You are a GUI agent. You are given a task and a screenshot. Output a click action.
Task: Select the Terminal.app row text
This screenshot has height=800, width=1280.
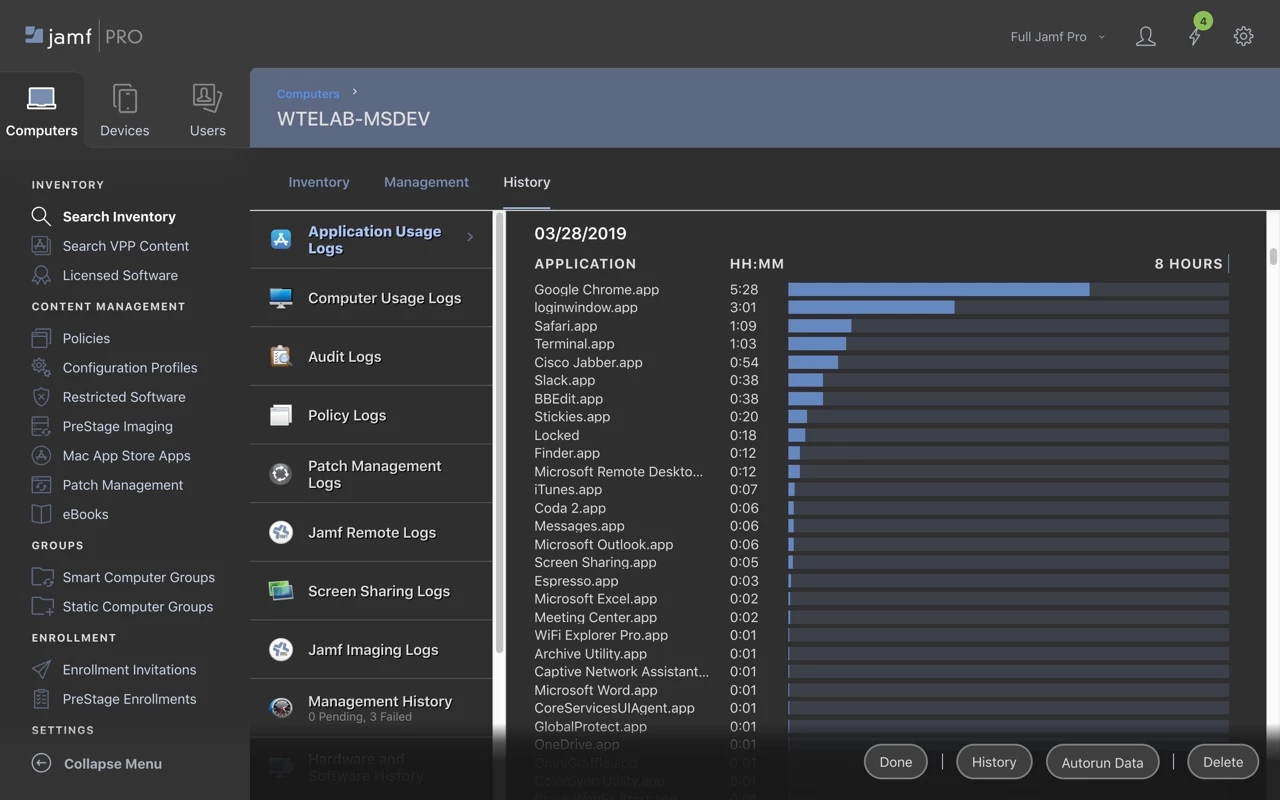(x=574, y=344)
